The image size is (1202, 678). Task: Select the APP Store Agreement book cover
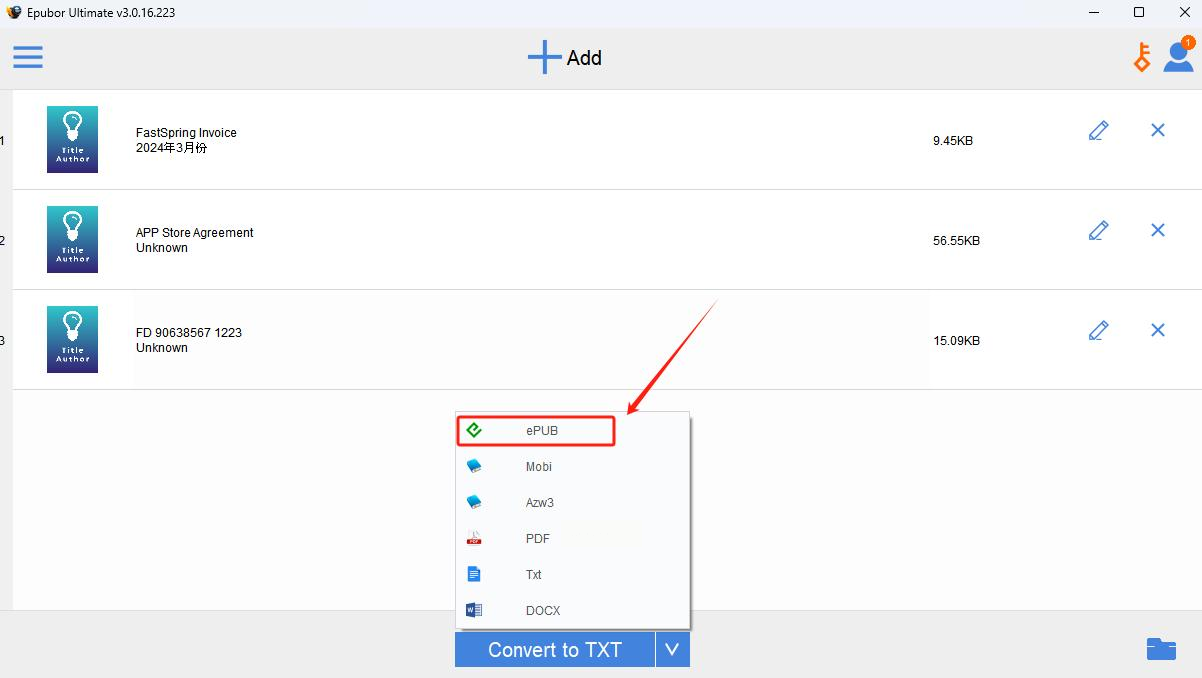pos(72,239)
